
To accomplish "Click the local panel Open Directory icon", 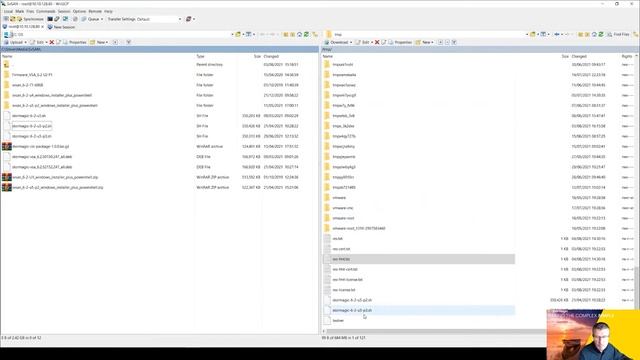I will [x=238, y=34].
